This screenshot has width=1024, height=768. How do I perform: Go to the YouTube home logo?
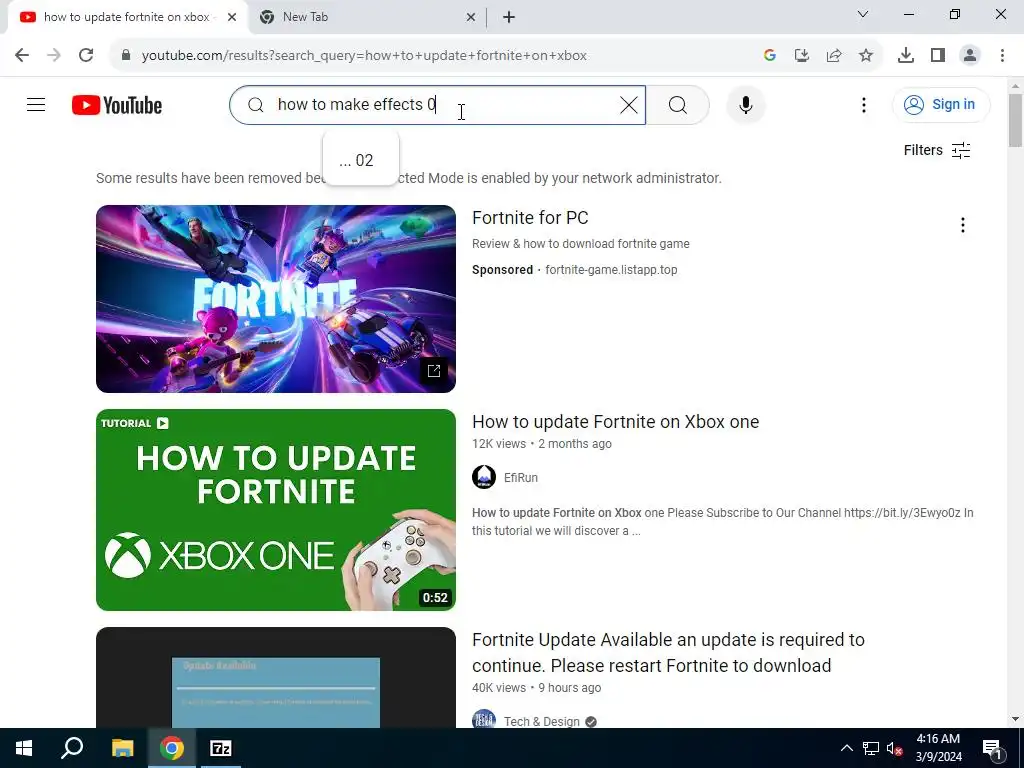117,105
